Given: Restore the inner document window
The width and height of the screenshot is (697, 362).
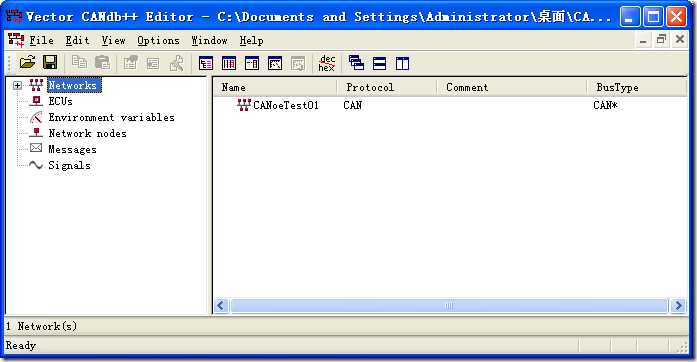Looking at the screenshot, I should 661,40.
